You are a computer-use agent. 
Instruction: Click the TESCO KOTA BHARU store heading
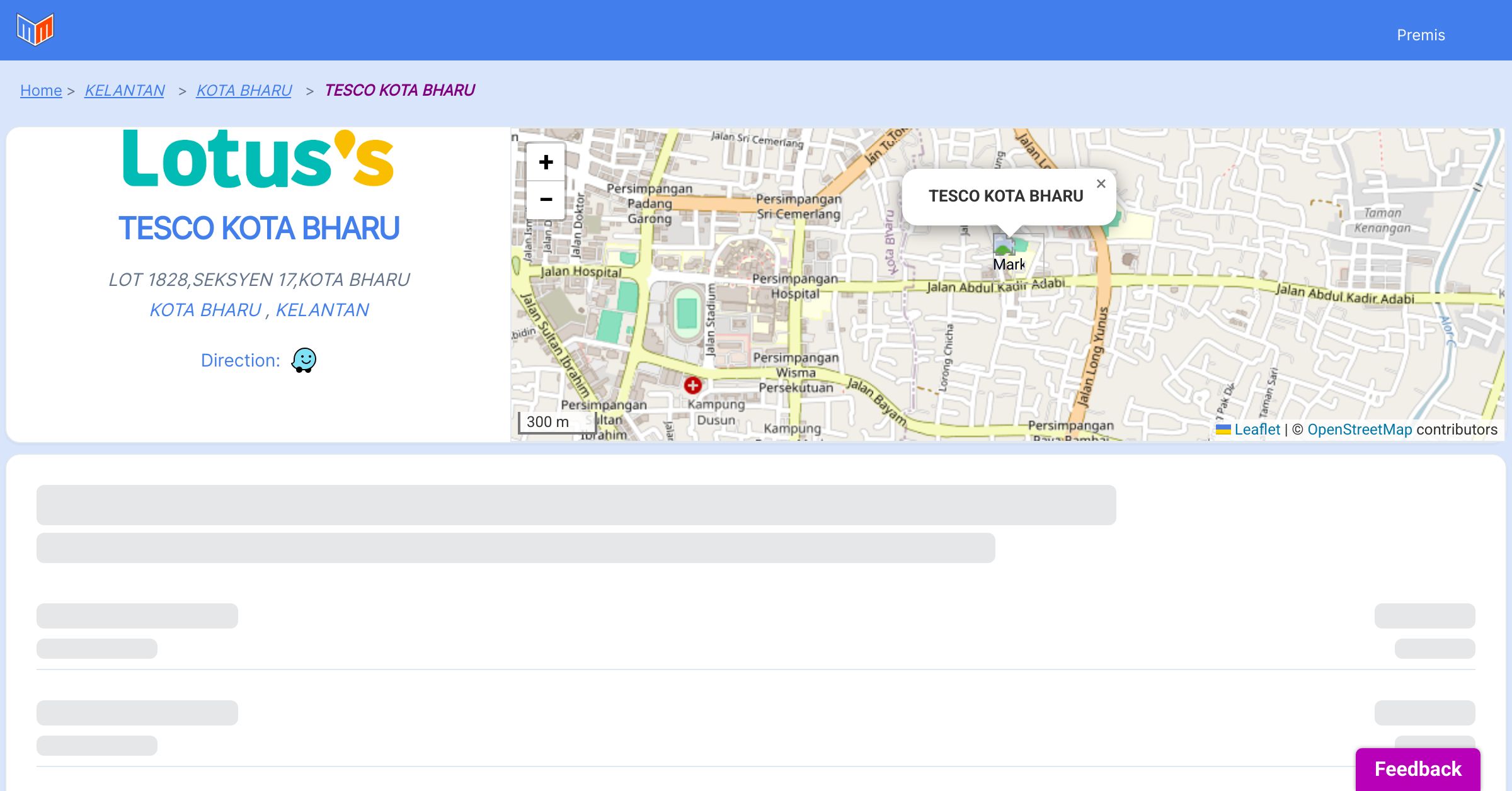[259, 228]
